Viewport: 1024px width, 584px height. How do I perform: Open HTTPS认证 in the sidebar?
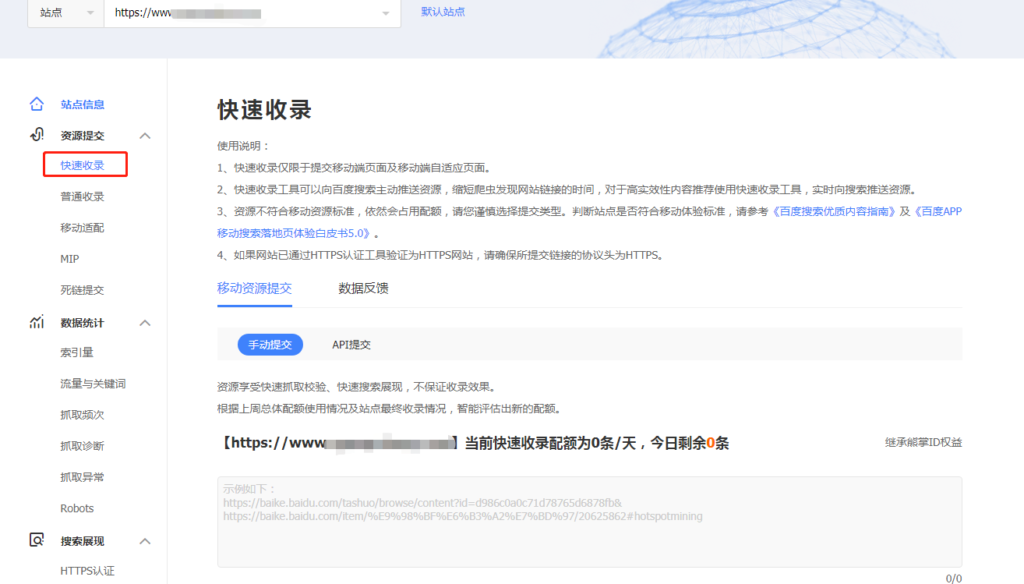click(x=88, y=571)
